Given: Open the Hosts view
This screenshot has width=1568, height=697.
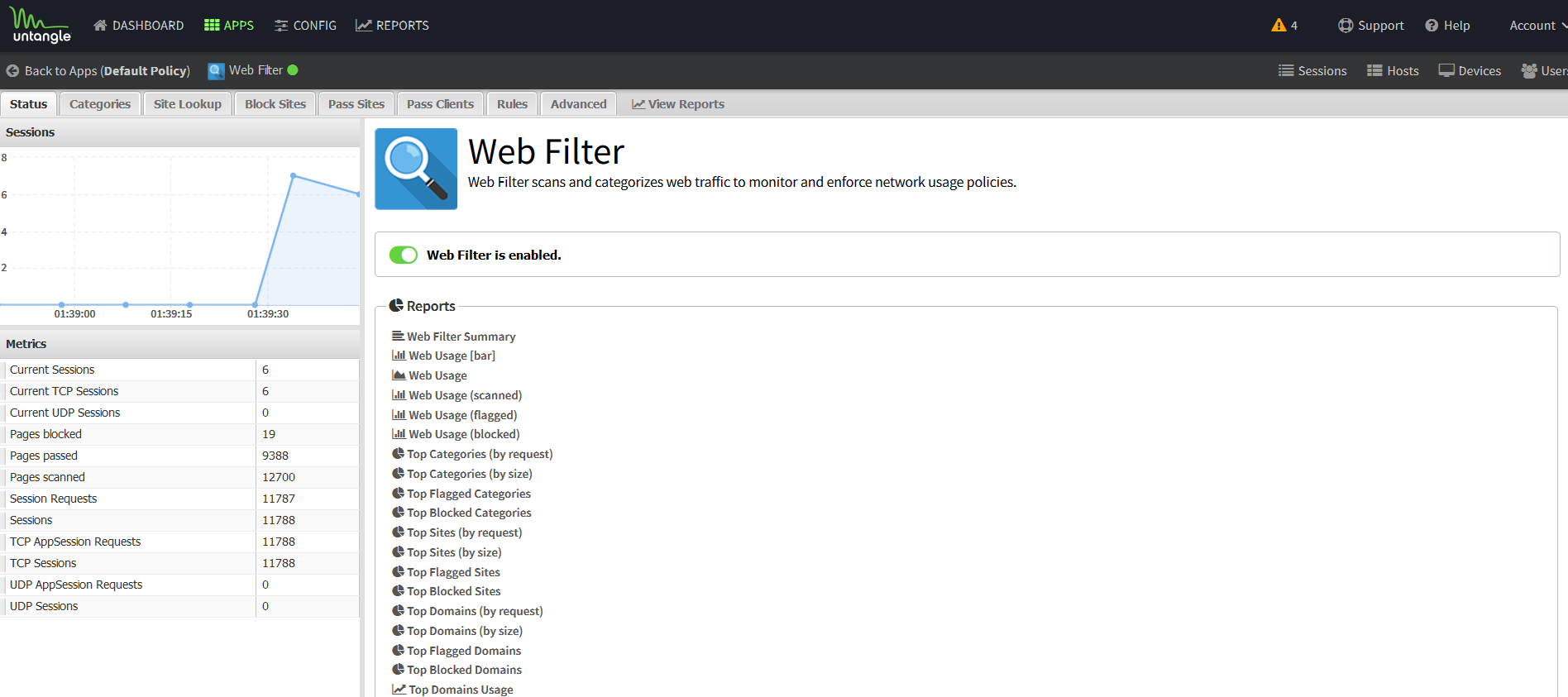Looking at the screenshot, I should (x=1393, y=71).
